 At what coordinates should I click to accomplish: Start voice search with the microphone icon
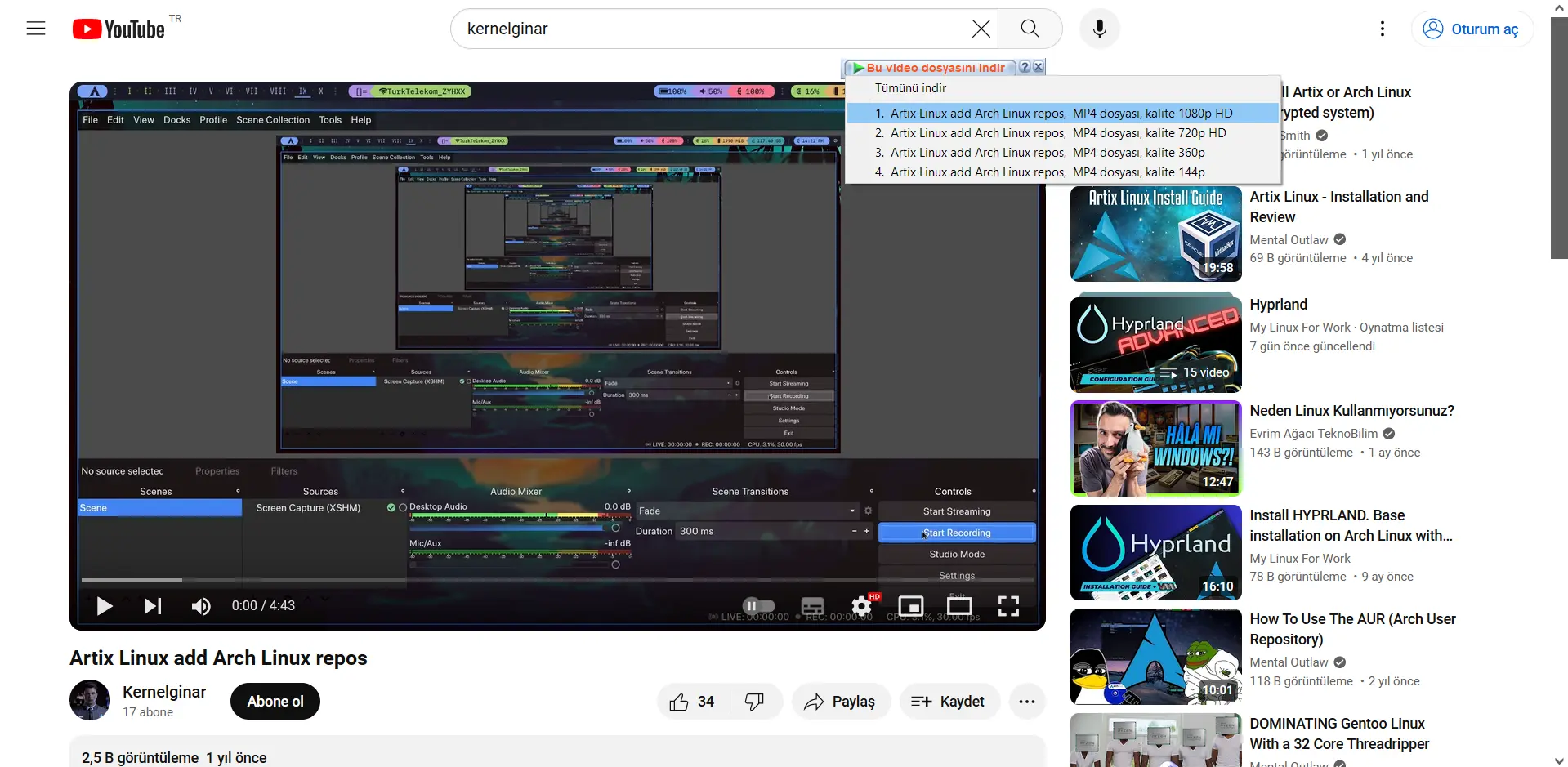pyautogui.click(x=1100, y=29)
